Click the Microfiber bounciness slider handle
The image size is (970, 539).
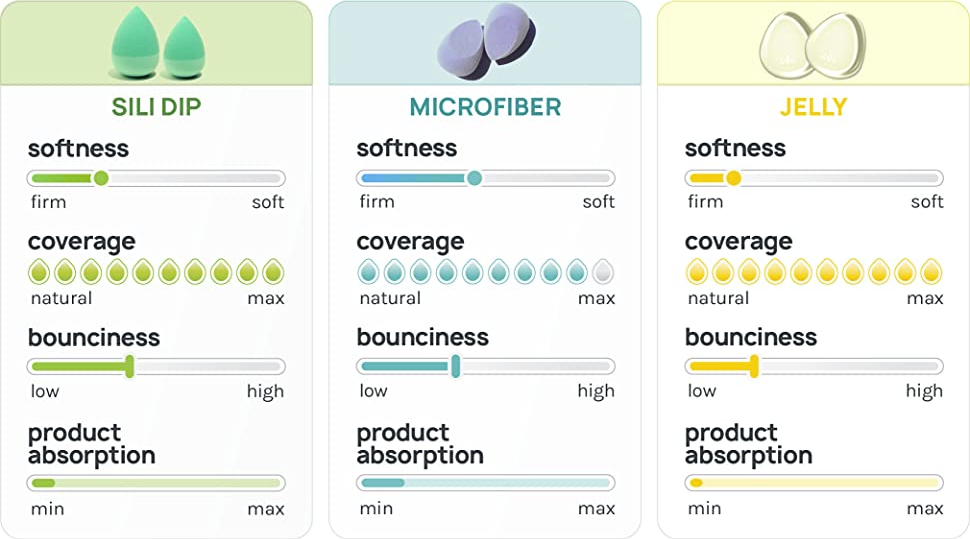point(456,367)
